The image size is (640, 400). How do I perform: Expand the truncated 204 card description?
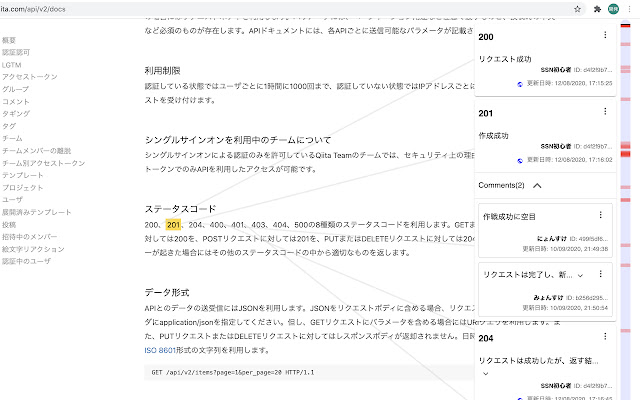coord(485,373)
